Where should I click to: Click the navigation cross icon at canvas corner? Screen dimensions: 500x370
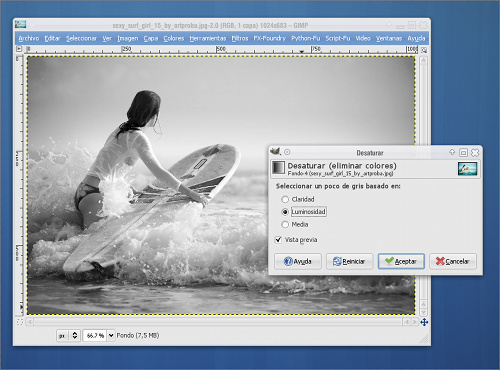[x=424, y=322]
